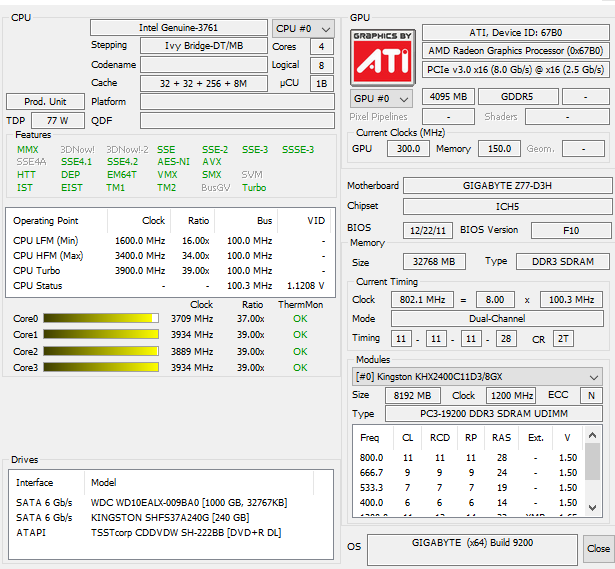Click the CPU Turbo operating point row
Image resolution: width=615 pixels, height=569 pixels.
(169, 271)
